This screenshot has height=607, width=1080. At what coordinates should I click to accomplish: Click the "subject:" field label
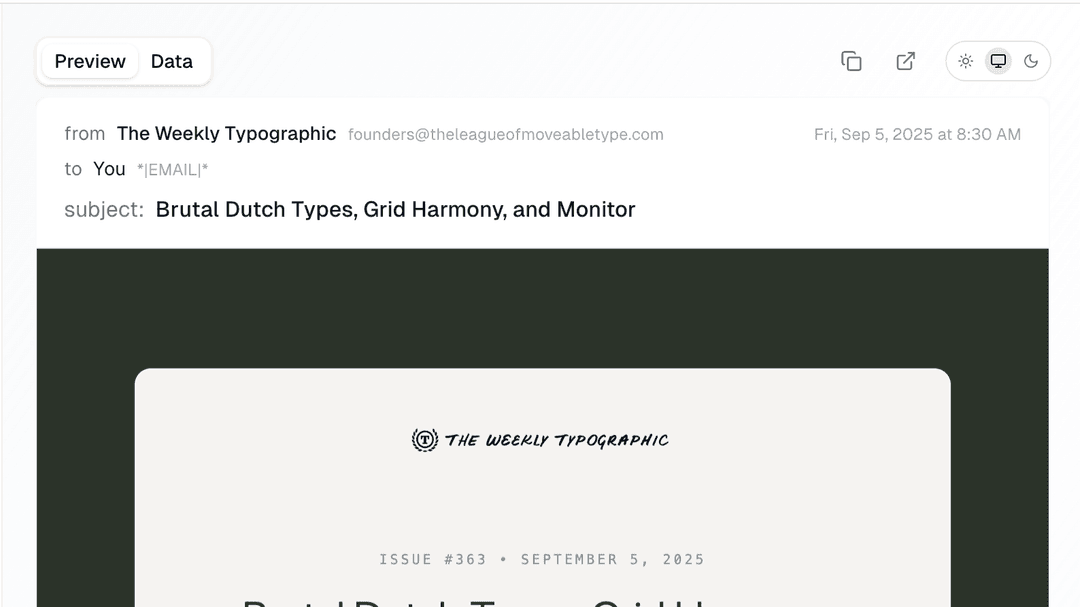104,210
